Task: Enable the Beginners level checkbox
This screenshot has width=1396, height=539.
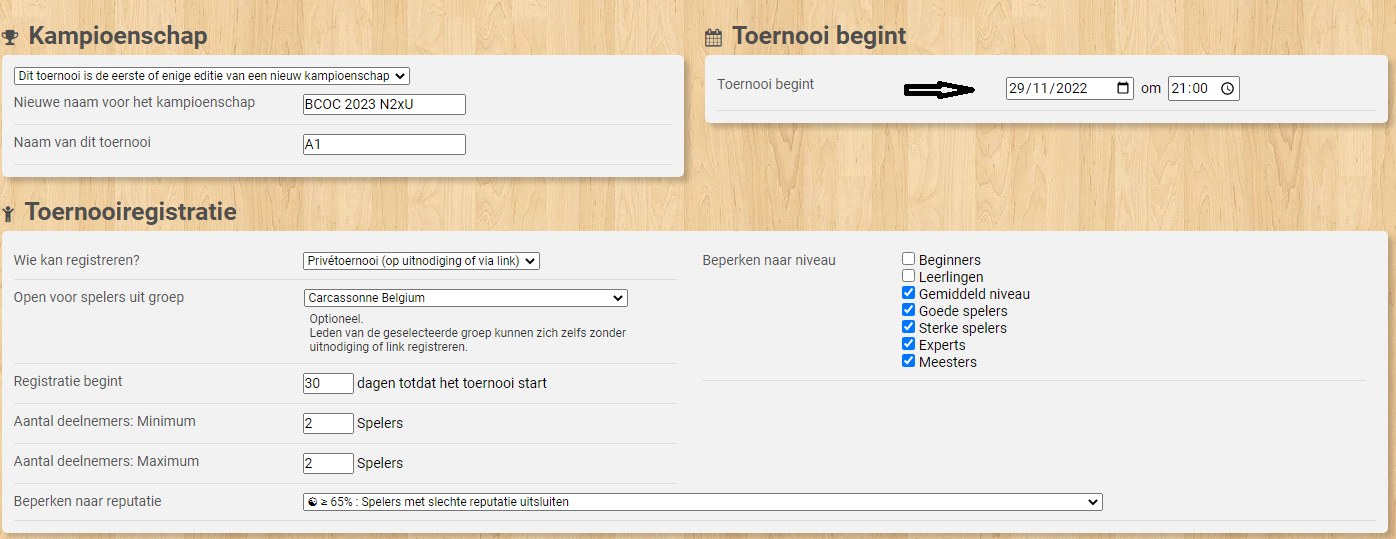Action: tap(908, 259)
